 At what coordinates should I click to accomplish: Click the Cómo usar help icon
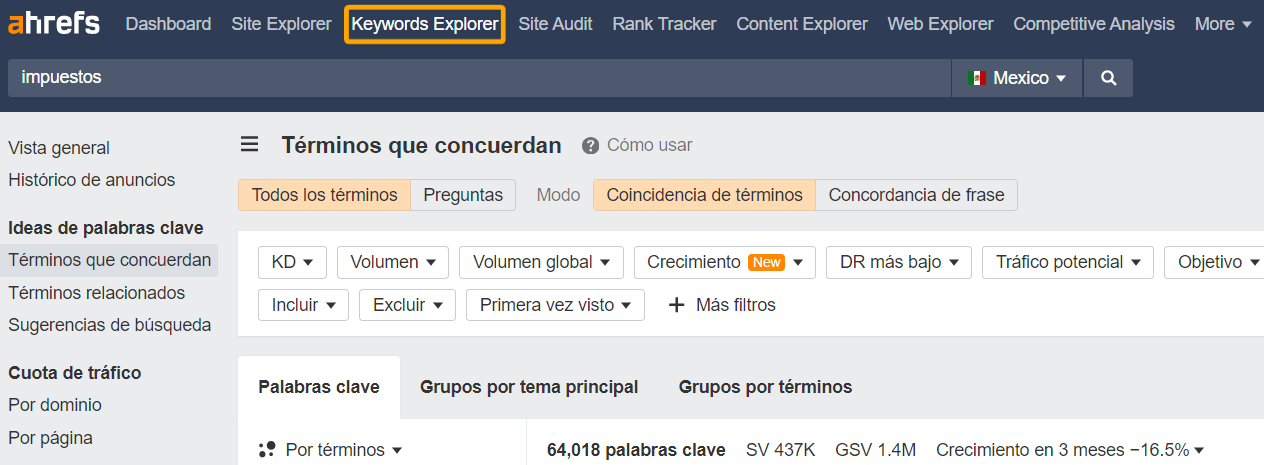click(x=591, y=146)
